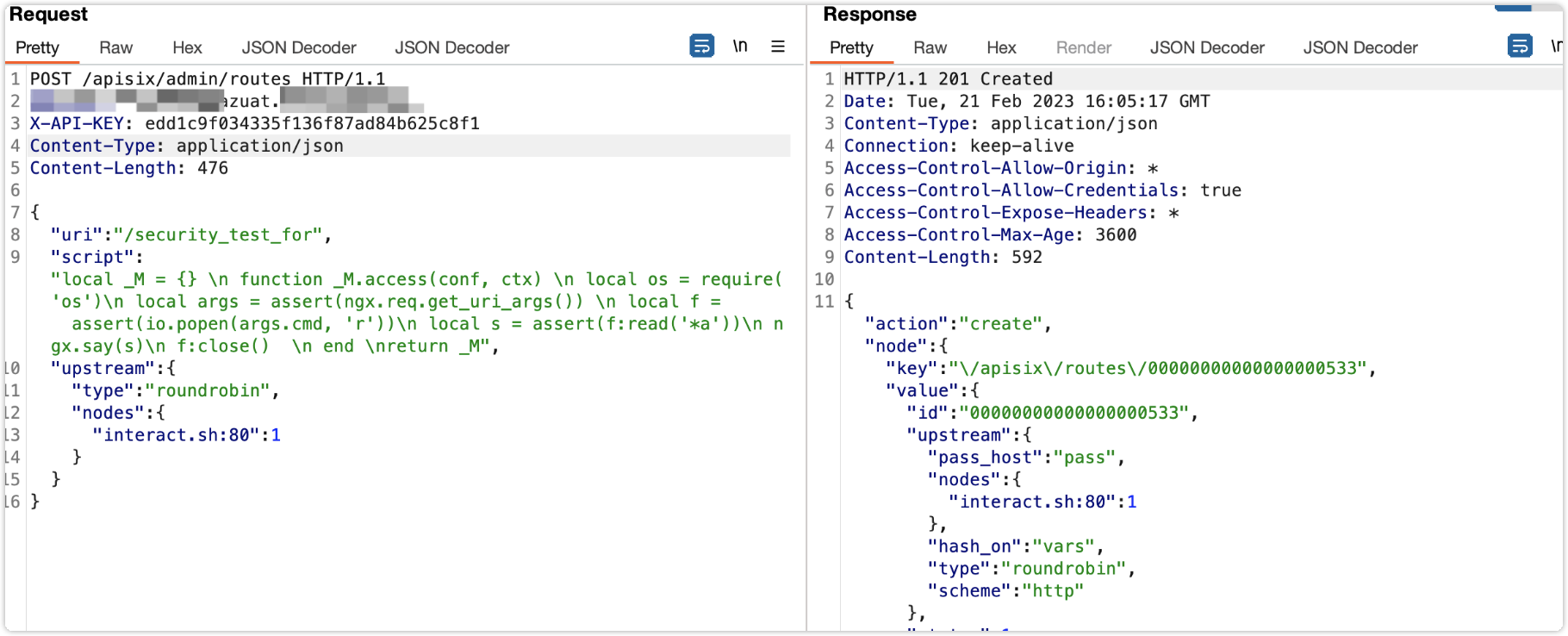Viewport: 1568px width, 636px height.
Task: Click the "pass_host":"pass" line
Action: pos(1027,458)
